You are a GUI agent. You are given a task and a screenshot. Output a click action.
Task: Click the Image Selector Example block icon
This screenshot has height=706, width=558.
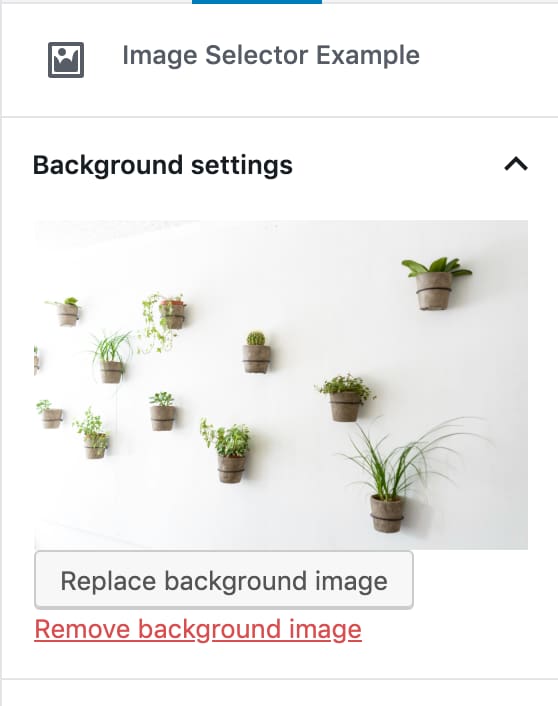(x=66, y=60)
